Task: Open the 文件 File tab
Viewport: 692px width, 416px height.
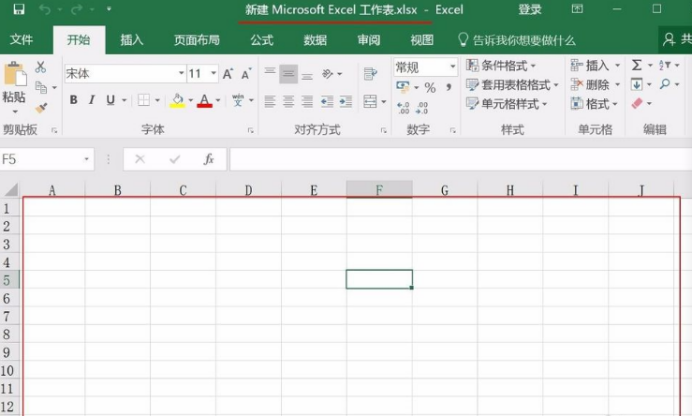Action: (21, 40)
